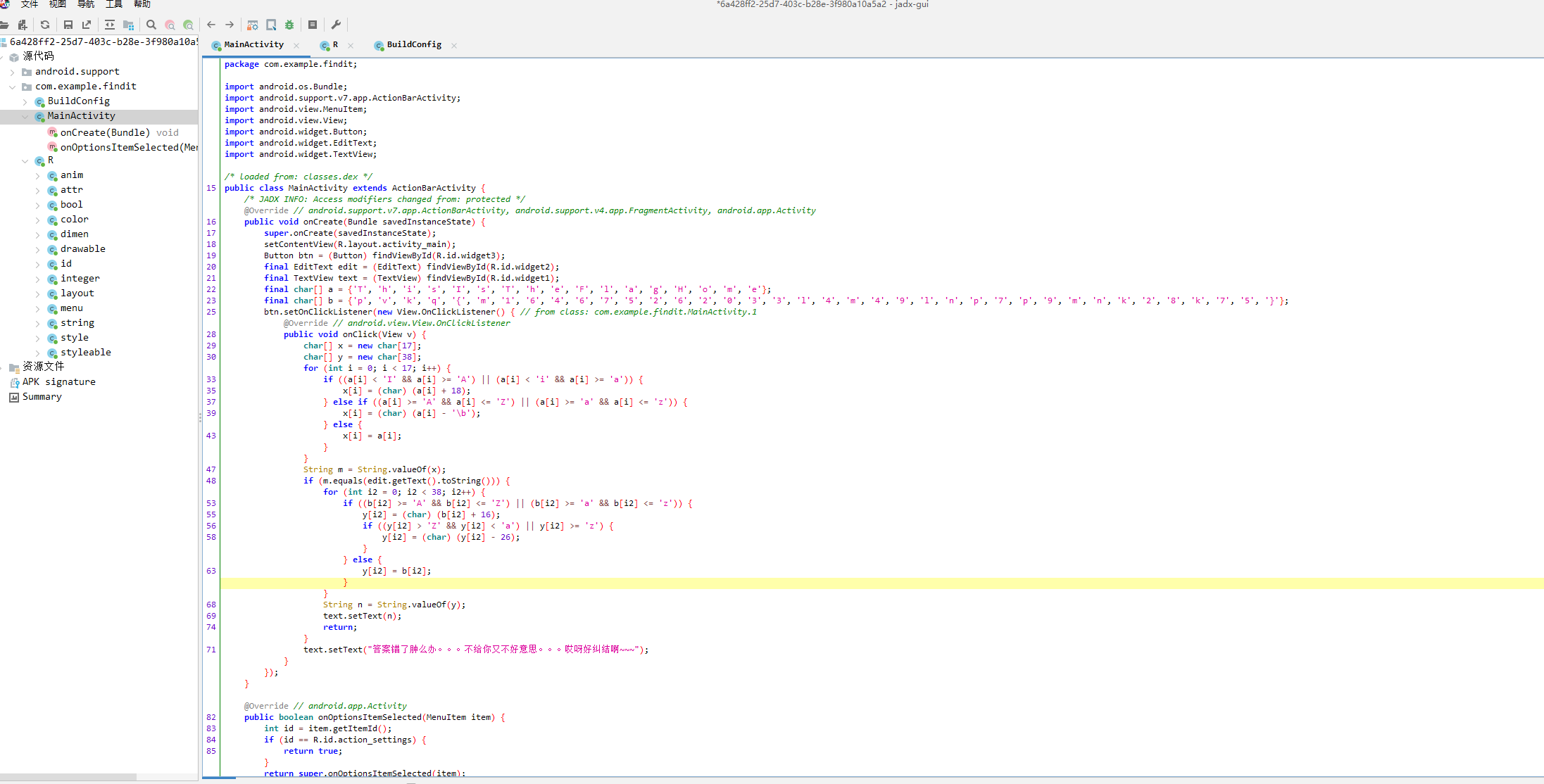Expand the drawable class under R
This screenshot has height=784, width=1544.
click(x=38, y=249)
